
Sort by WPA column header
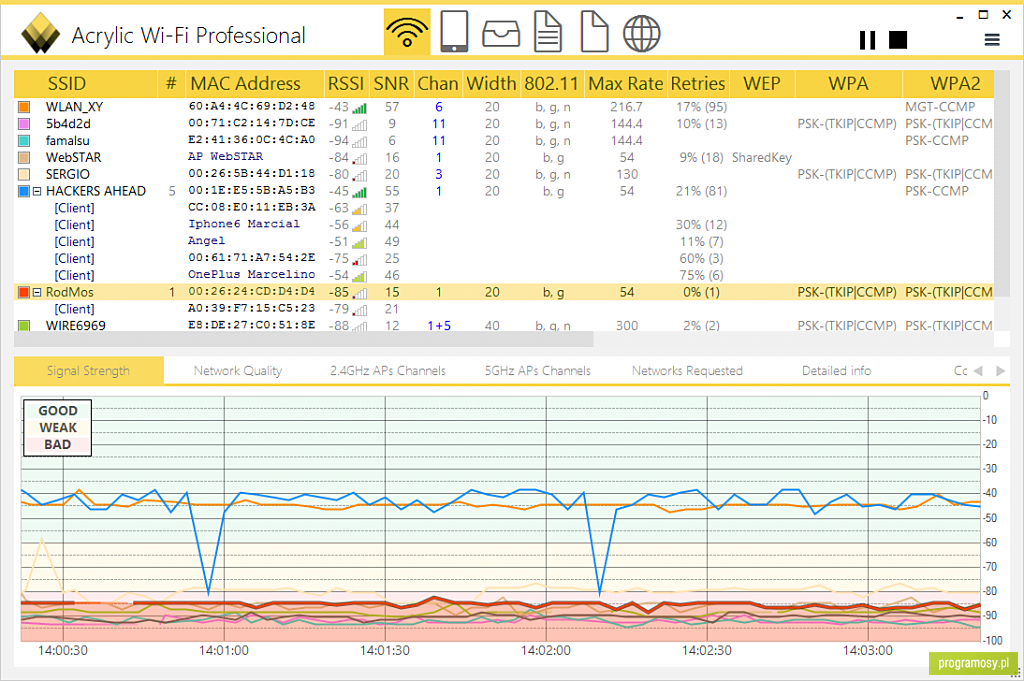pyautogui.click(x=848, y=84)
